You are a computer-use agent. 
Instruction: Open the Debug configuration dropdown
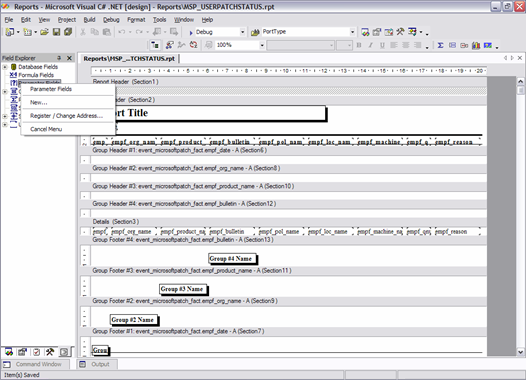(x=243, y=32)
